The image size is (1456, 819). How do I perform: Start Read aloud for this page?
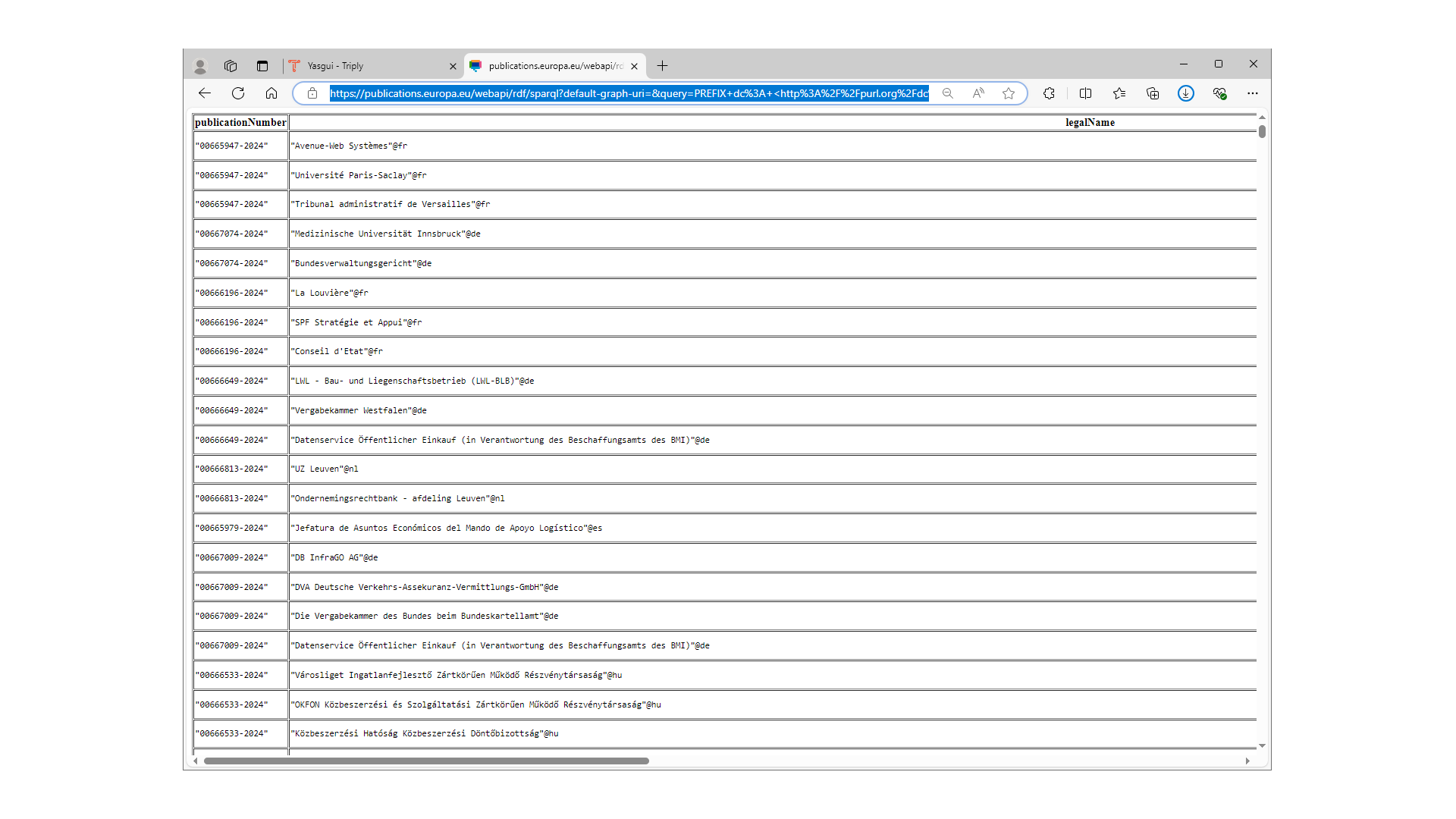(x=978, y=93)
